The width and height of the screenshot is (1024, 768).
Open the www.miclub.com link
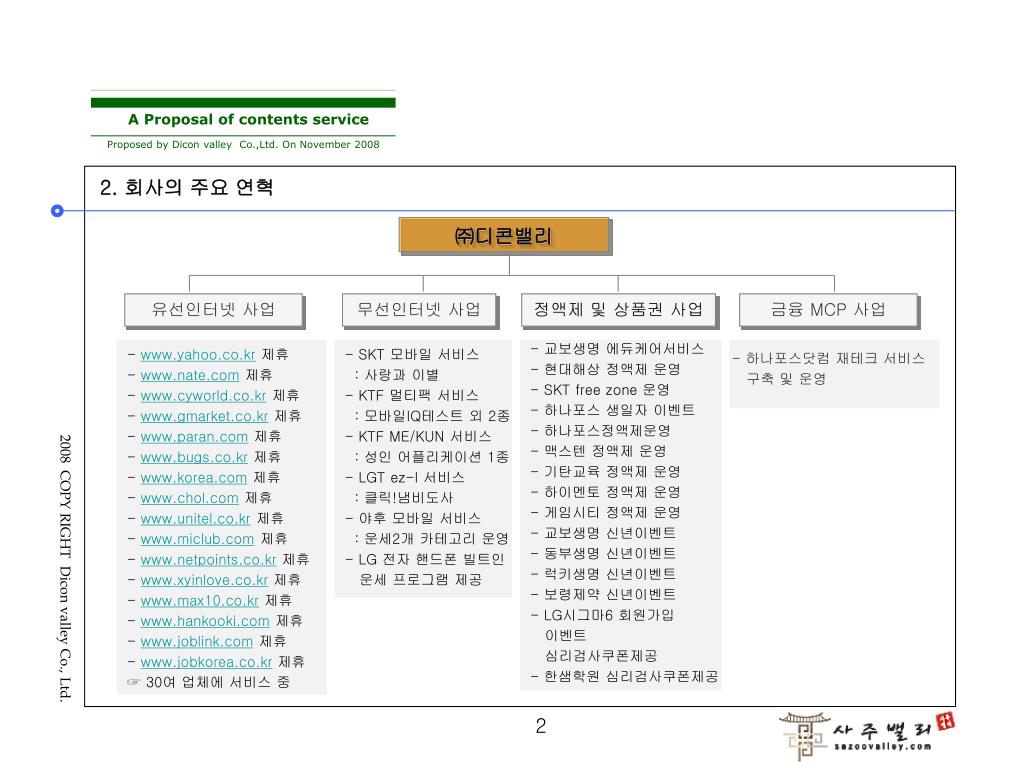[197, 539]
